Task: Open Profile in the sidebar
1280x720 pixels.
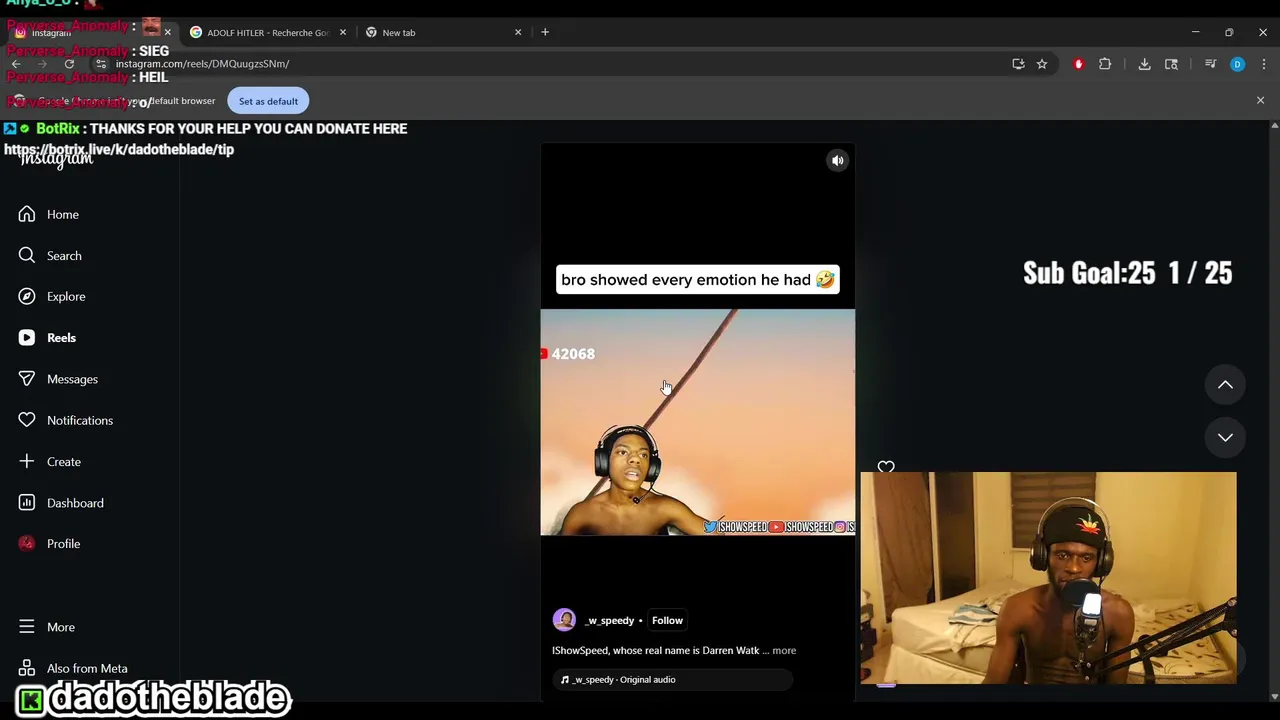Action: [x=48, y=544]
